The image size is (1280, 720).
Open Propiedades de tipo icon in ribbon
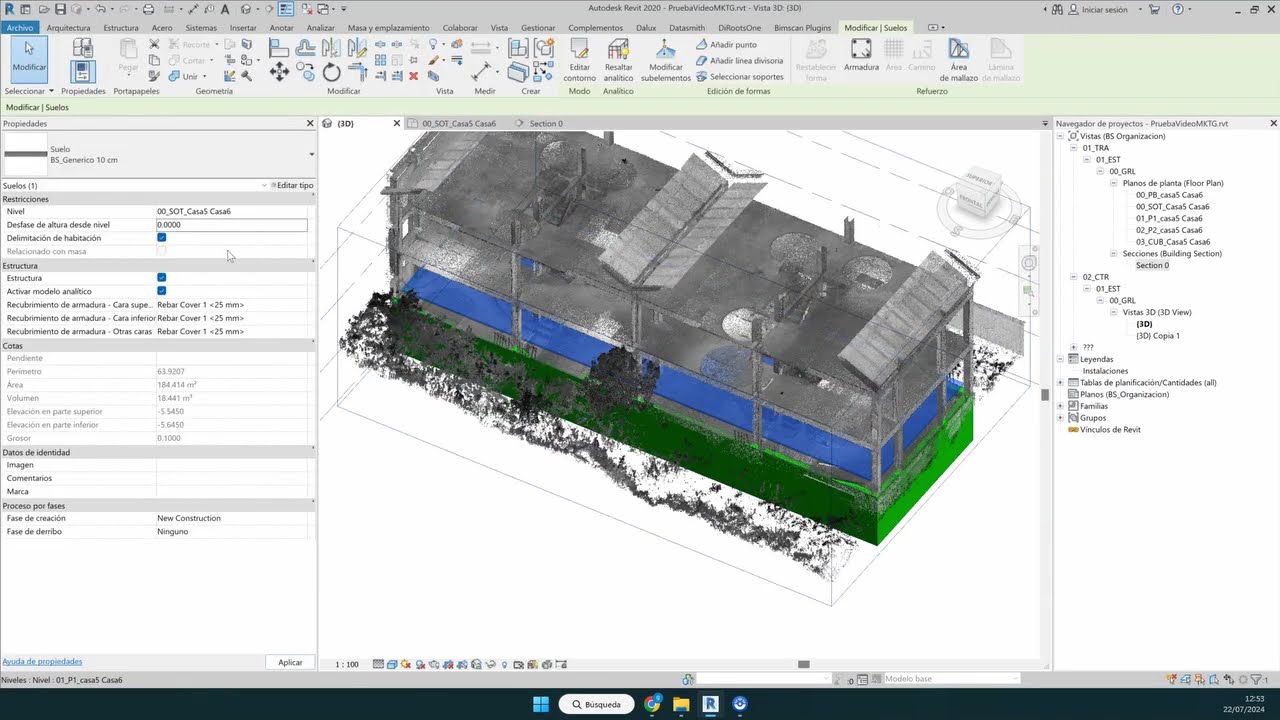click(x=83, y=48)
